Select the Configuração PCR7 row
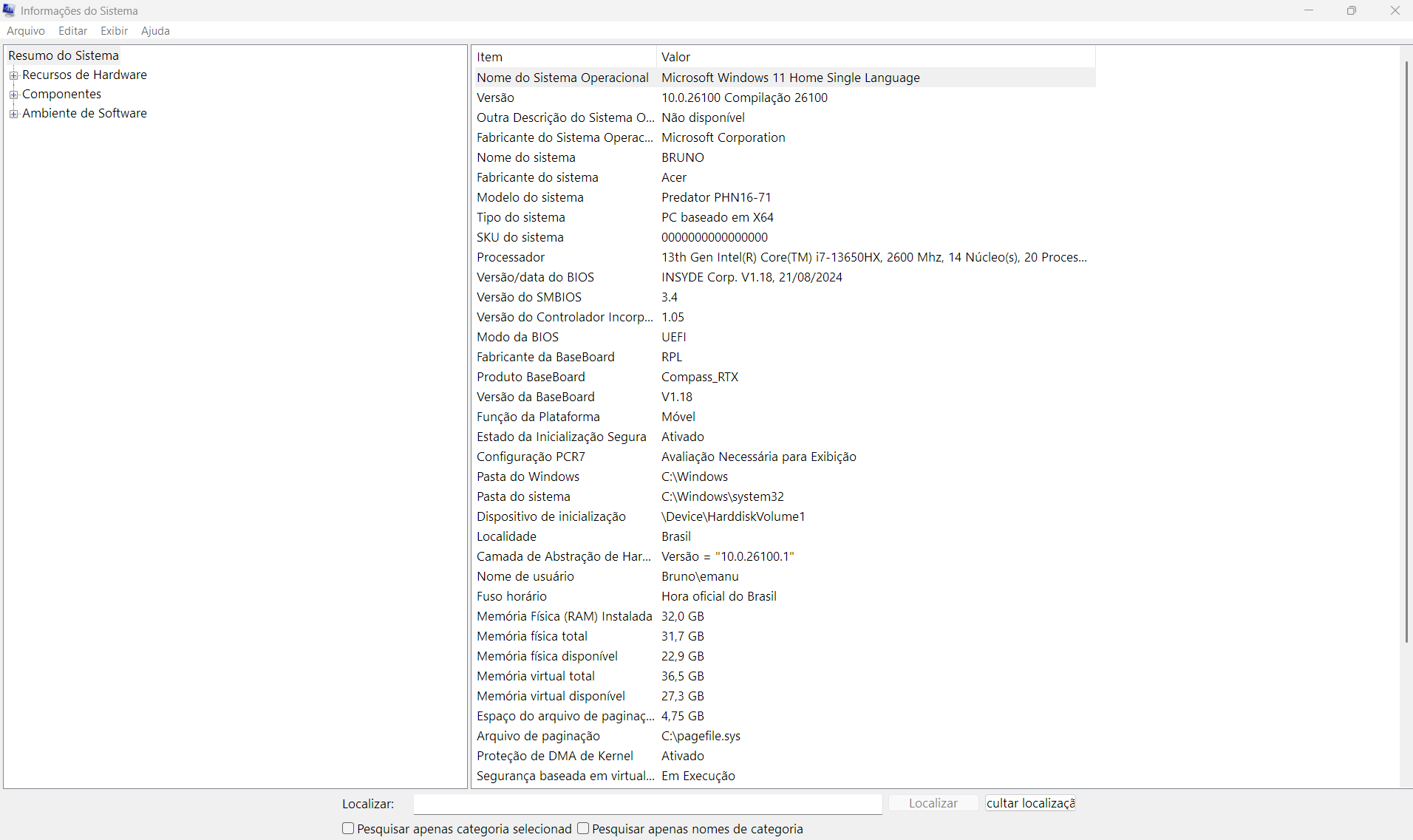The image size is (1413, 840). pos(784,457)
